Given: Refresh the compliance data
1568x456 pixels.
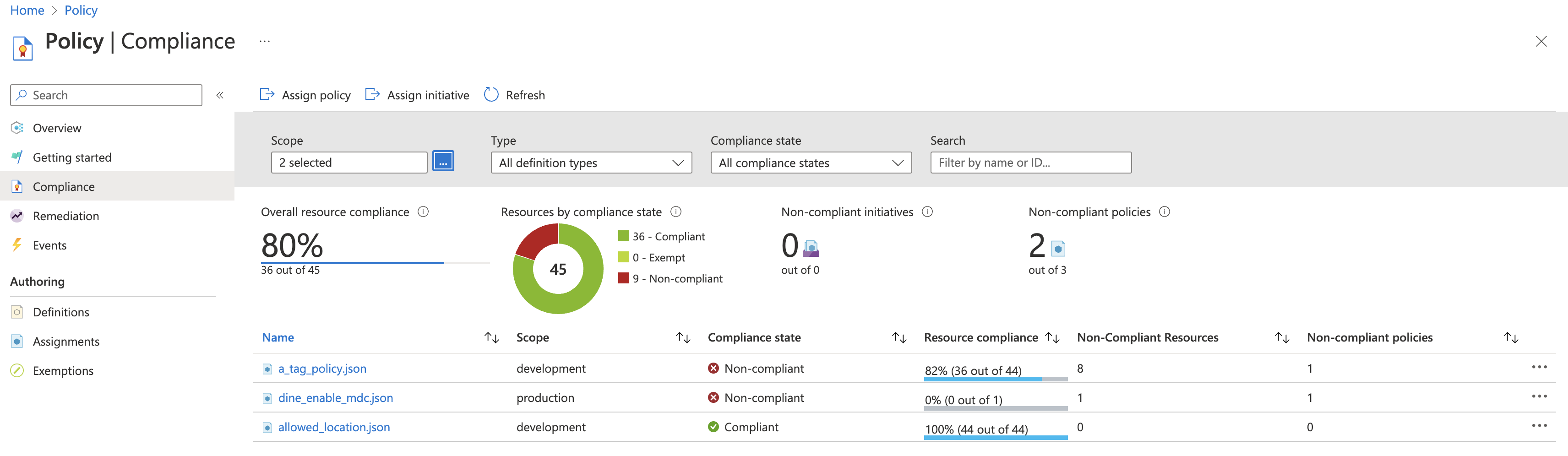Looking at the screenshot, I should tap(514, 95).
